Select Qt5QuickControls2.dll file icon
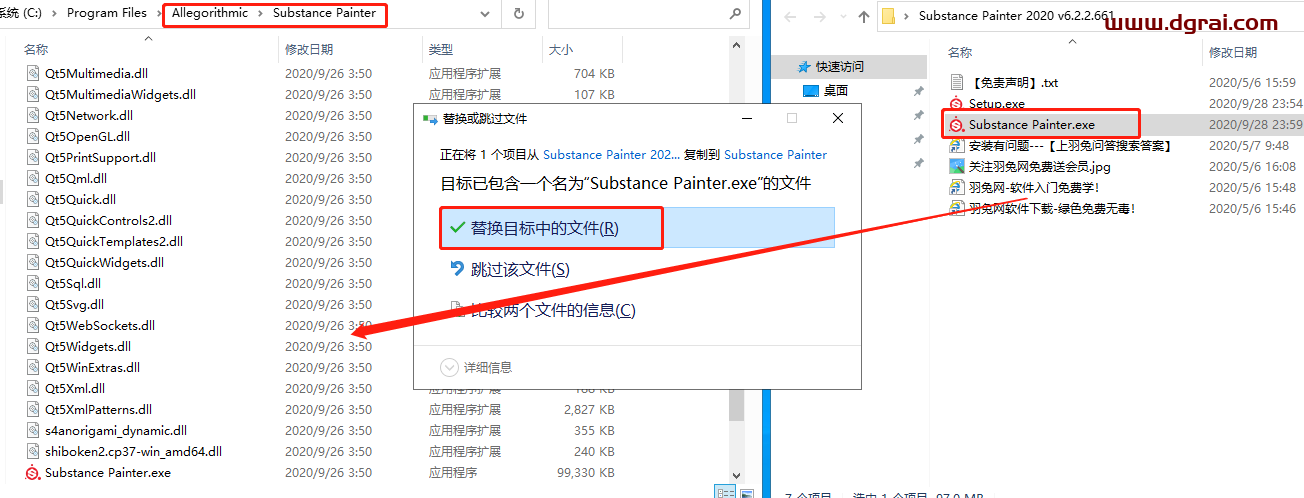This screenshot has height=498, width=1304. [x=33, y=221]
